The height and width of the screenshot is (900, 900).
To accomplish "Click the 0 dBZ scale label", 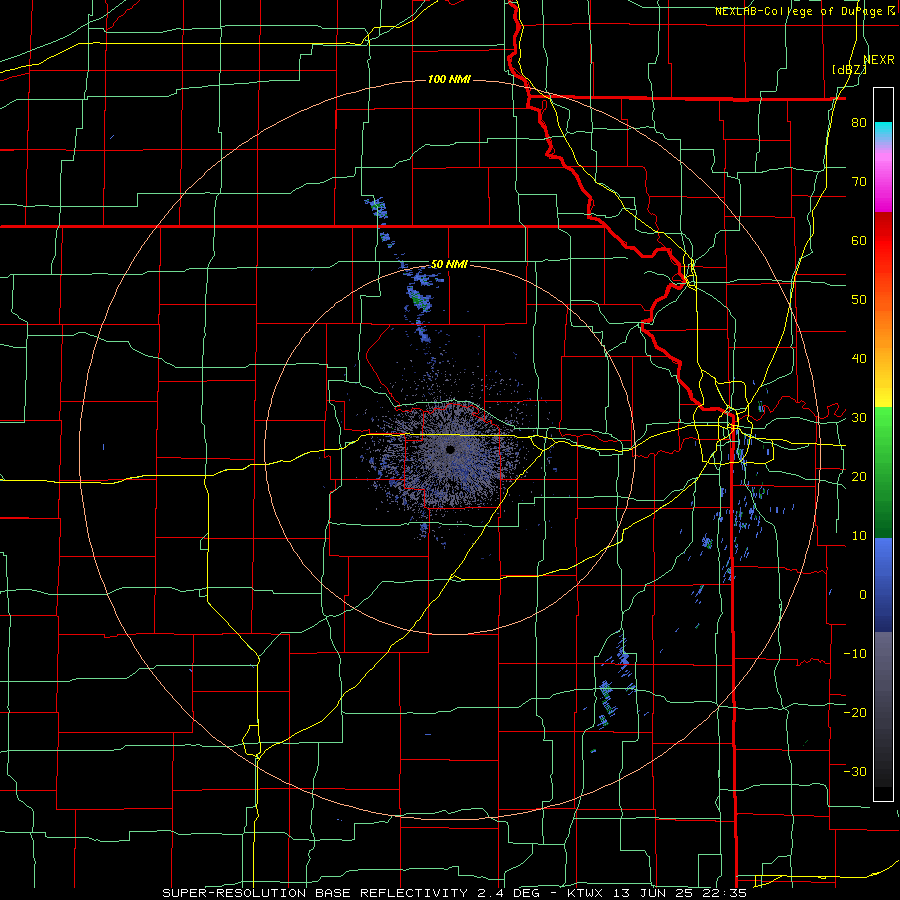I will click(863, 595).
